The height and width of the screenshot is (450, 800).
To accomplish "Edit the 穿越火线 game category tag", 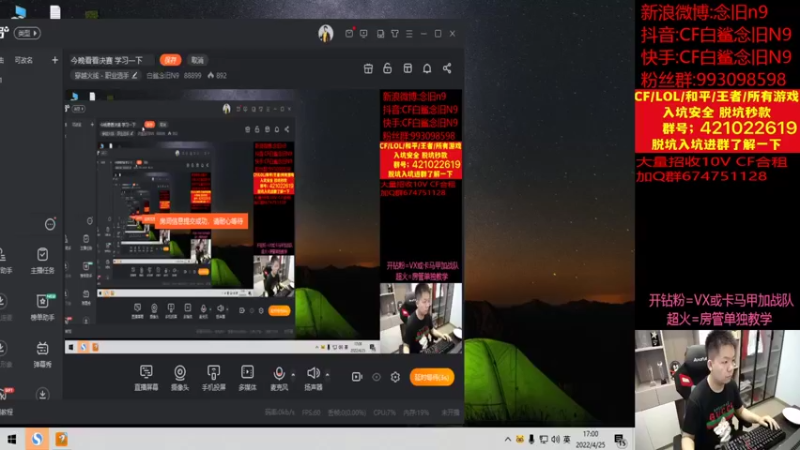I will (x=106, y=76).
